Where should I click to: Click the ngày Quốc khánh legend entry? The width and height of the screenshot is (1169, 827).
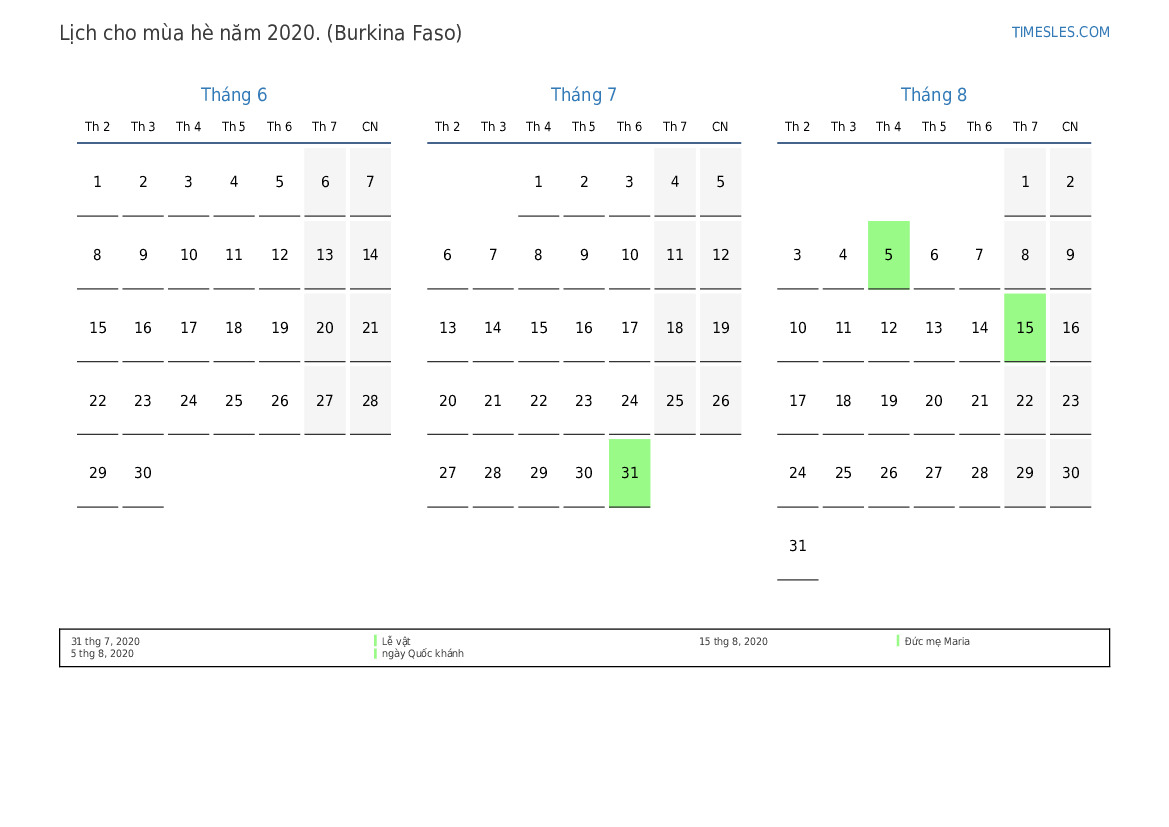(x=422, y=654)
